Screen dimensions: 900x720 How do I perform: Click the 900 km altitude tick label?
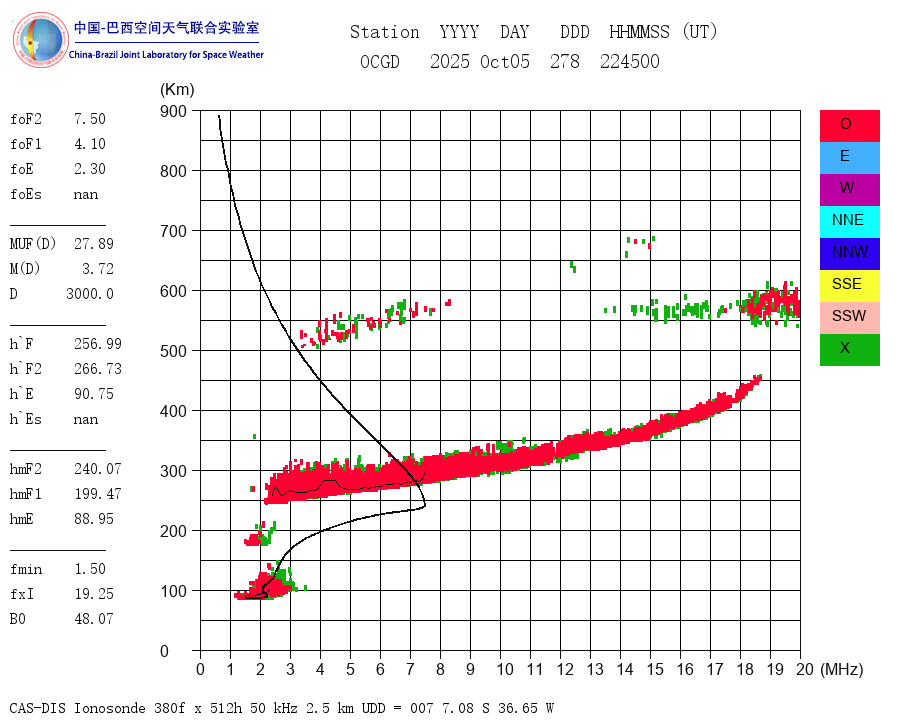(x=173, y=111)
